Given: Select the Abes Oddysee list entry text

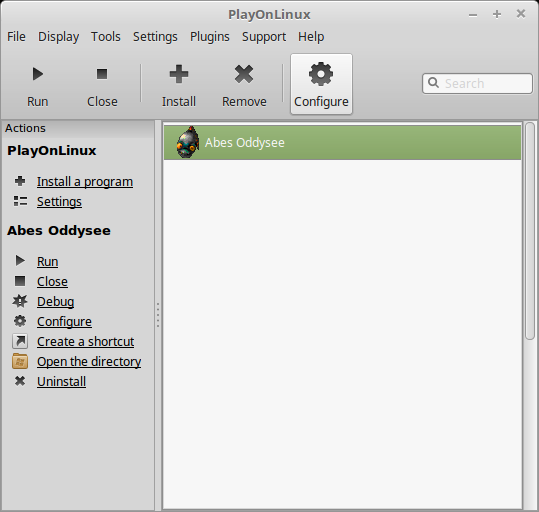Looking at the screenshot, I should [x=245, y=142].
